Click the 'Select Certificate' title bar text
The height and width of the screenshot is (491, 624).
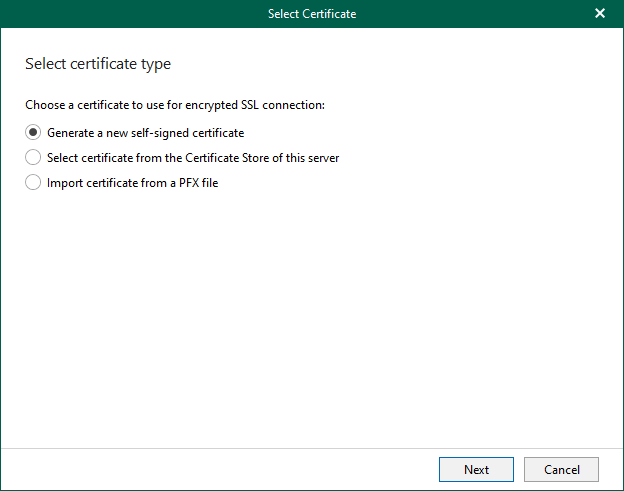(312, 14)
